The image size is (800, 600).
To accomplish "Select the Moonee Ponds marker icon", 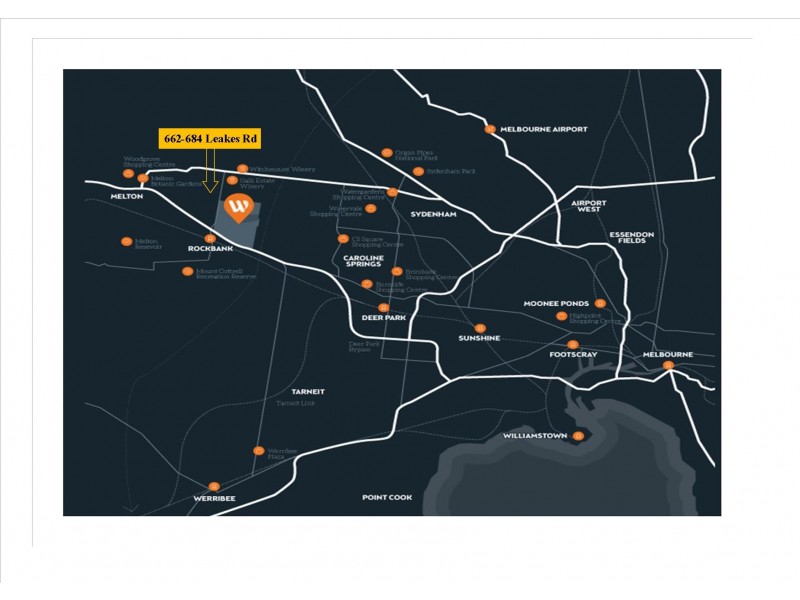I will [600, 303].
